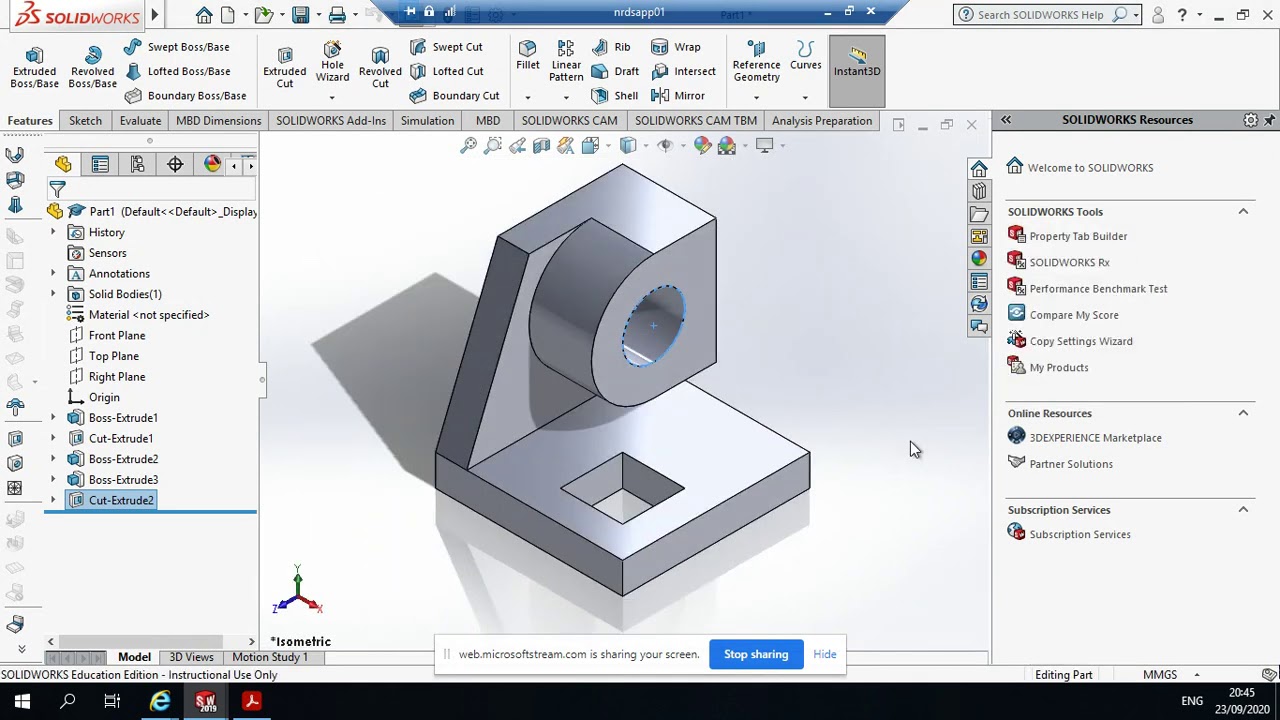Open the MMGS units dropdown

click(1196, 675)
